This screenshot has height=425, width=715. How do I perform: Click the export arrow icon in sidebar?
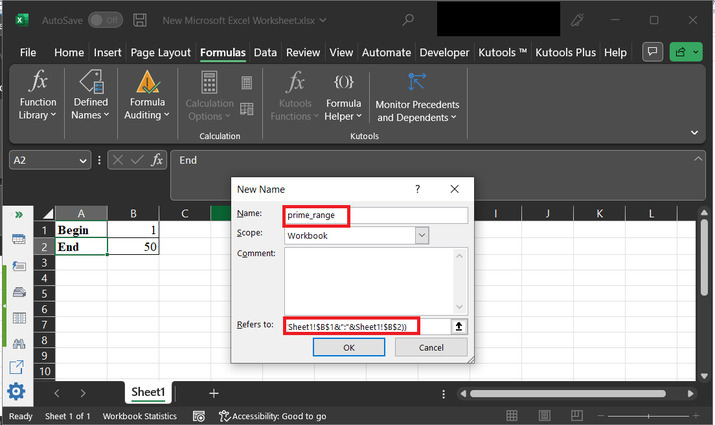tap(17, 367)
